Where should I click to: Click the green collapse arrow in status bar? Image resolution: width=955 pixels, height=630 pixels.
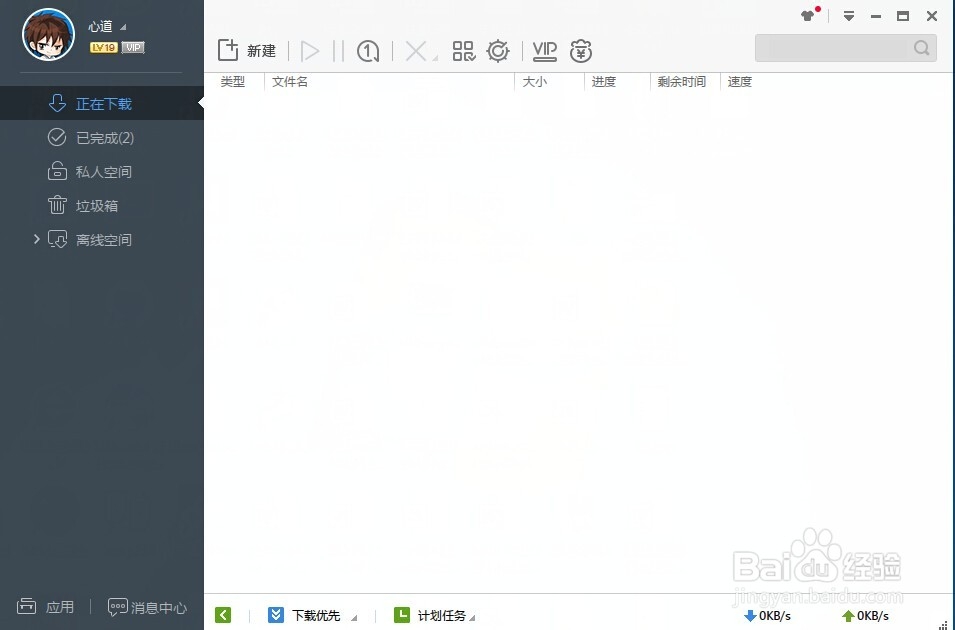coord(223,615)
